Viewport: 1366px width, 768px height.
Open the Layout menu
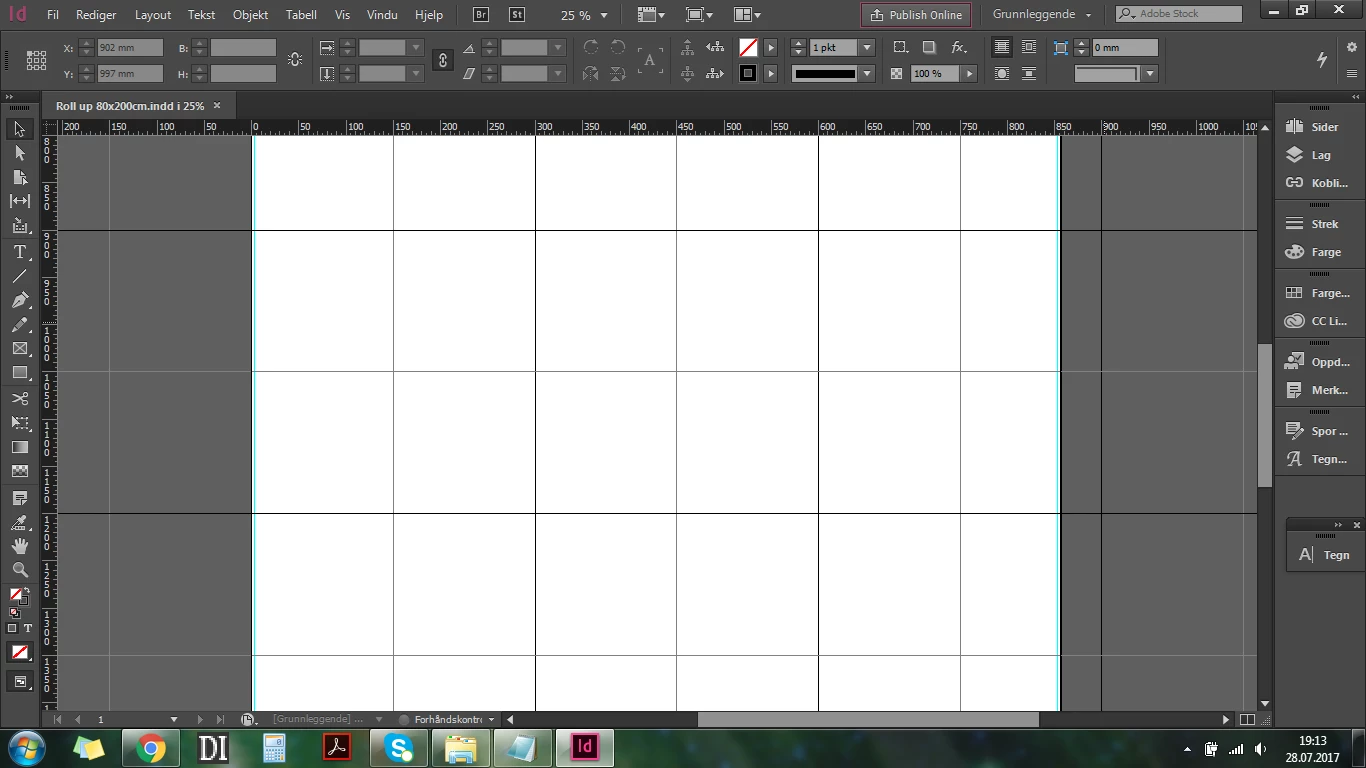pos(153,15)
